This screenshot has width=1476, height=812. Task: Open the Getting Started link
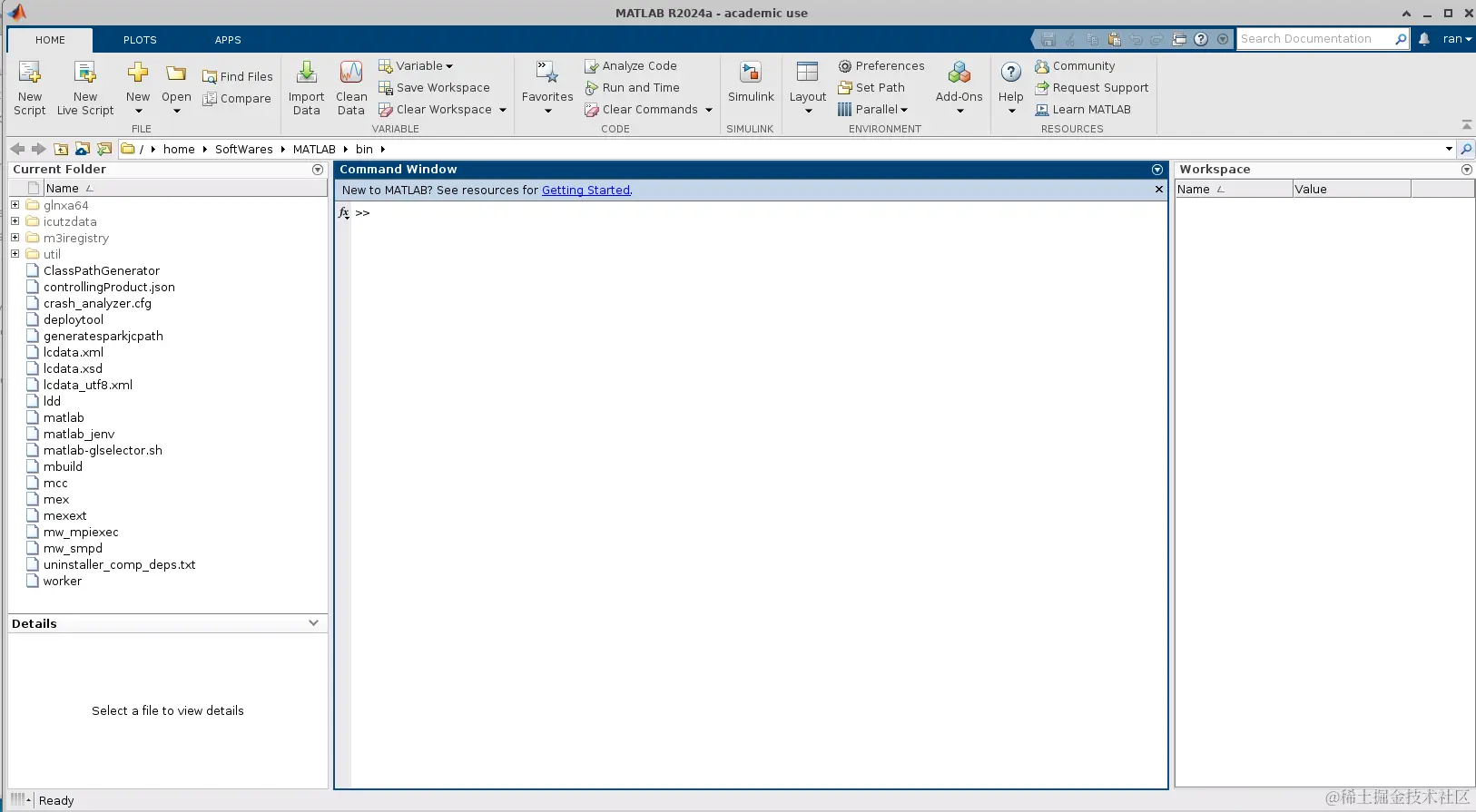click(x=585, y=190)
